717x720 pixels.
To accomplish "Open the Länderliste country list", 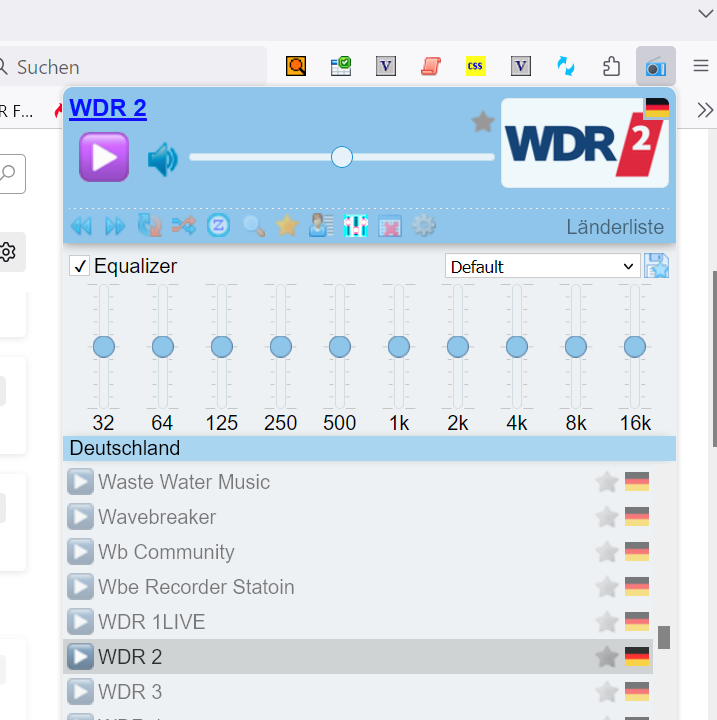I will (x=615, y=227).
